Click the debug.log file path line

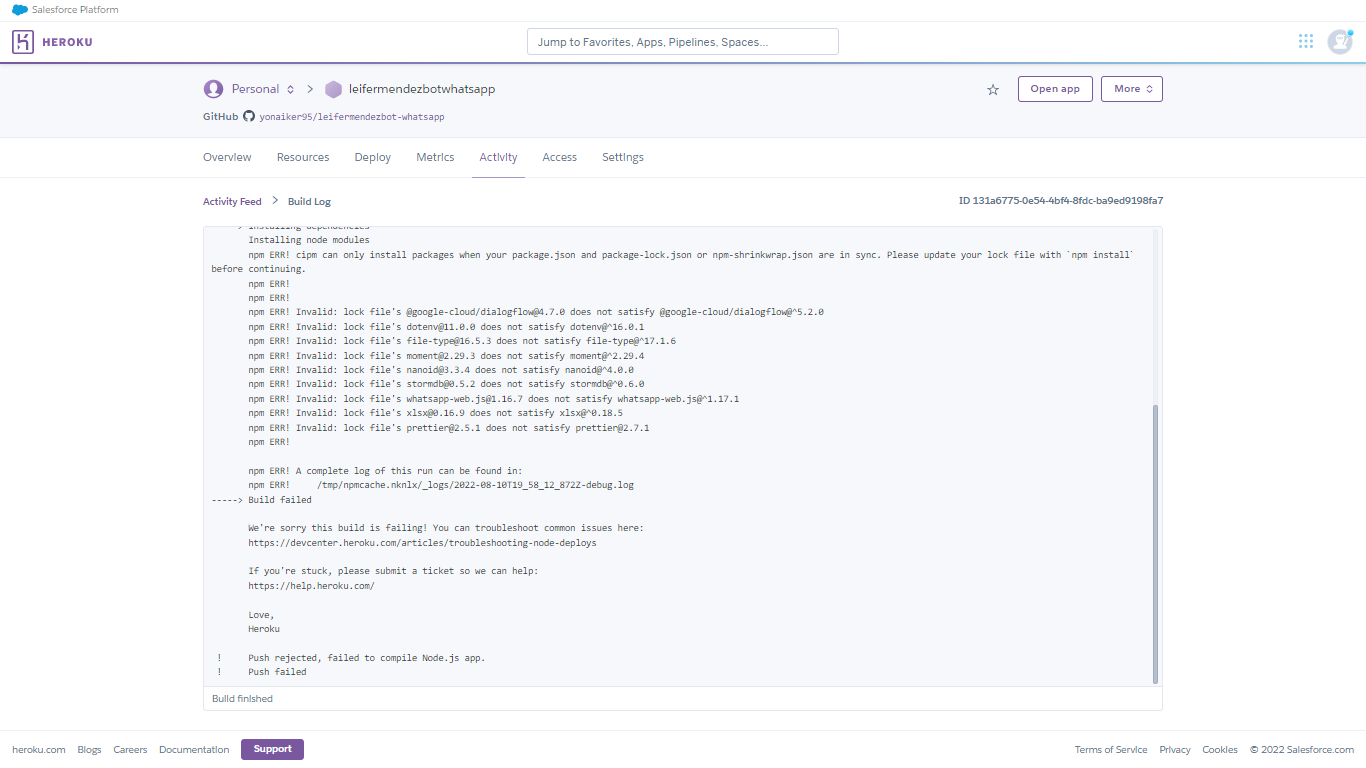pyautogui.click(x=441, y=485)
